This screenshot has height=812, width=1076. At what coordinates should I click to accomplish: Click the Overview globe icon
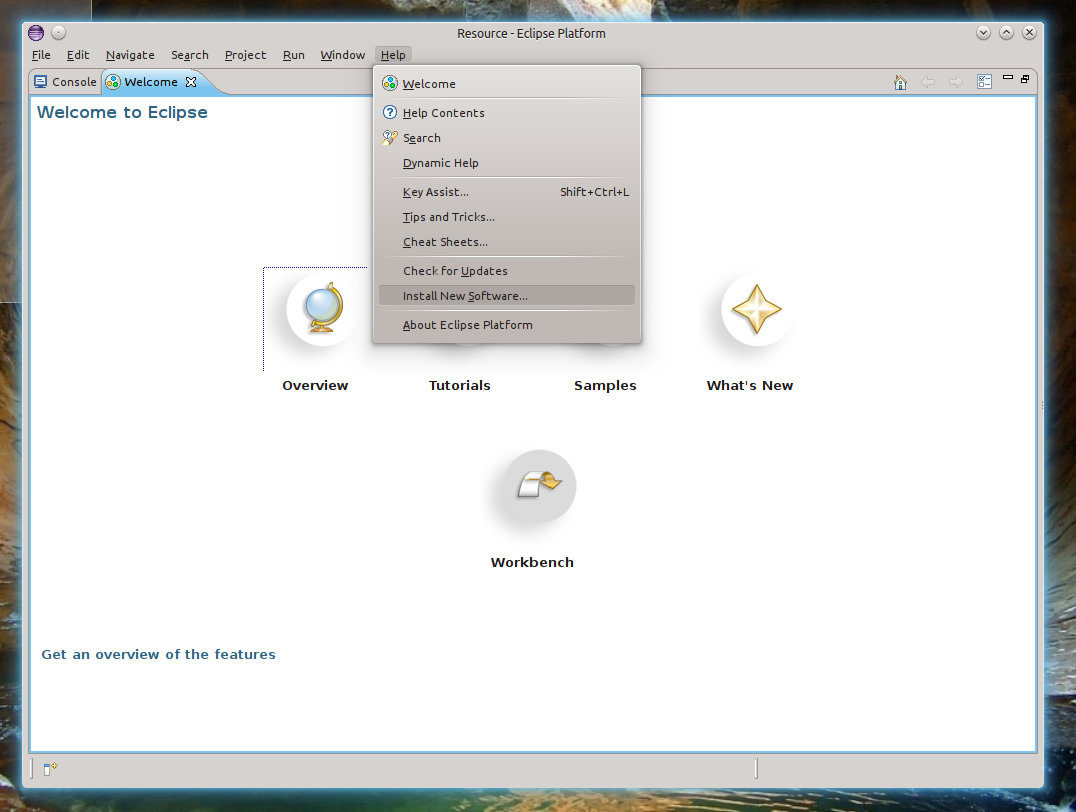pos(322,309)
